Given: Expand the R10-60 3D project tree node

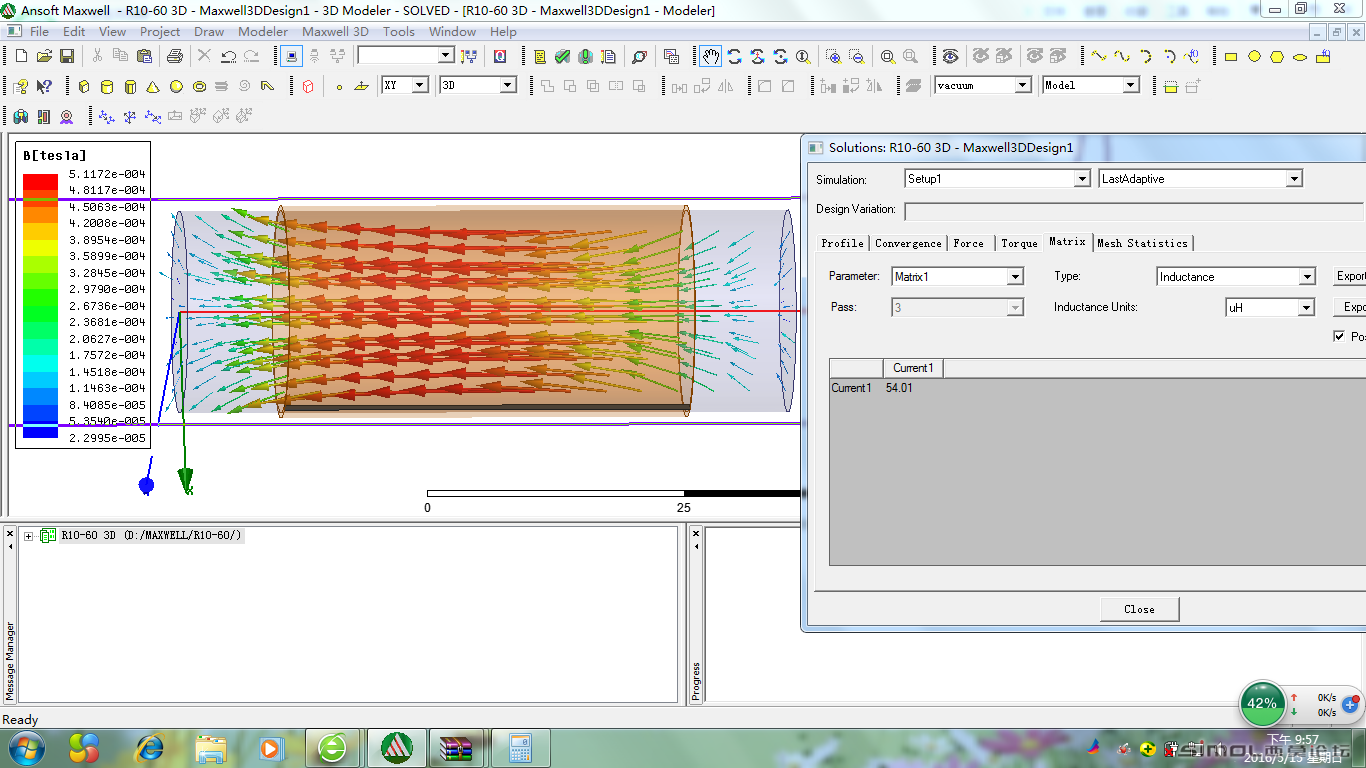Looking at the screenshot, I should tap(29, 536).
